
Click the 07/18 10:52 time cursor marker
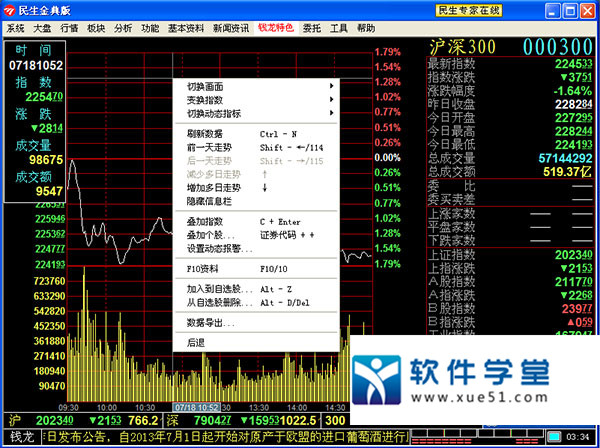(197, 407)
